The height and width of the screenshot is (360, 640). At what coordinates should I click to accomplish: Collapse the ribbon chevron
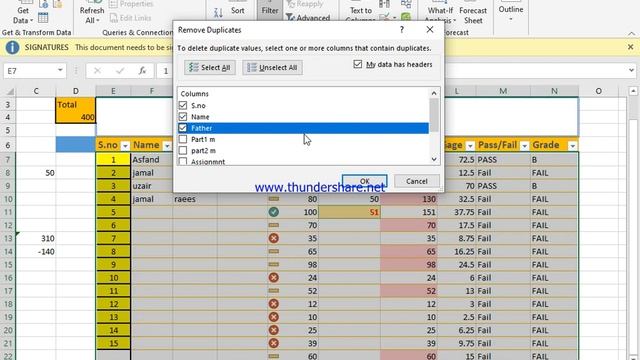coord(631,33)
